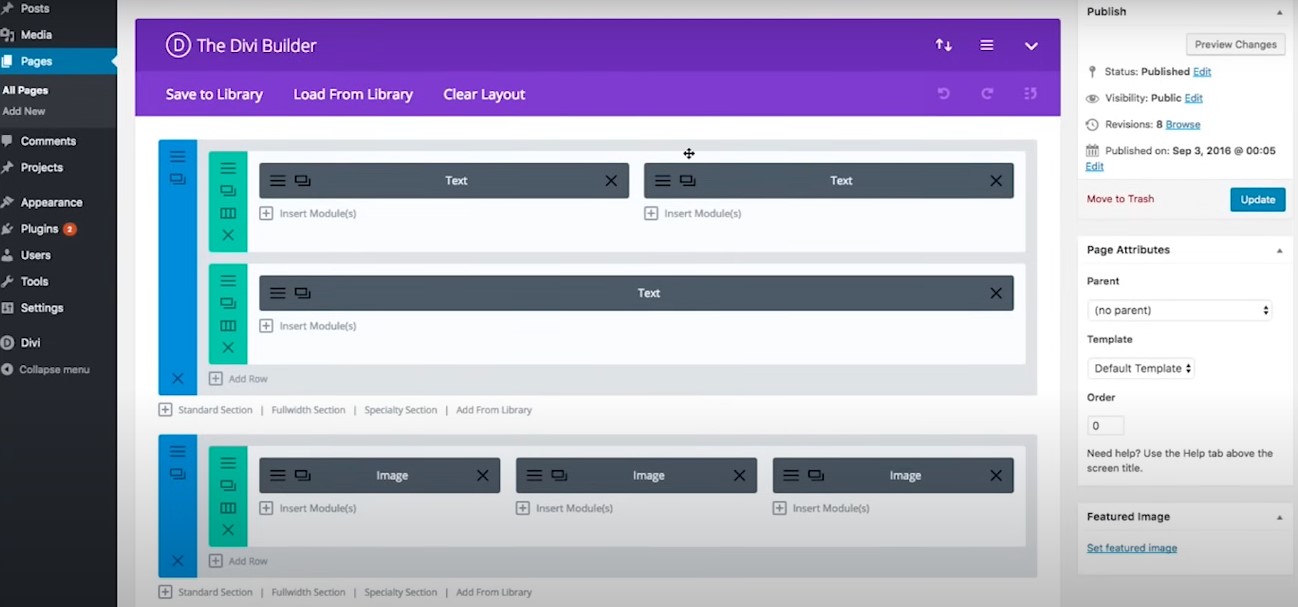The image size is (1298, 607).
Task: Edit the Public visibility
Action: pos(1193,98)
